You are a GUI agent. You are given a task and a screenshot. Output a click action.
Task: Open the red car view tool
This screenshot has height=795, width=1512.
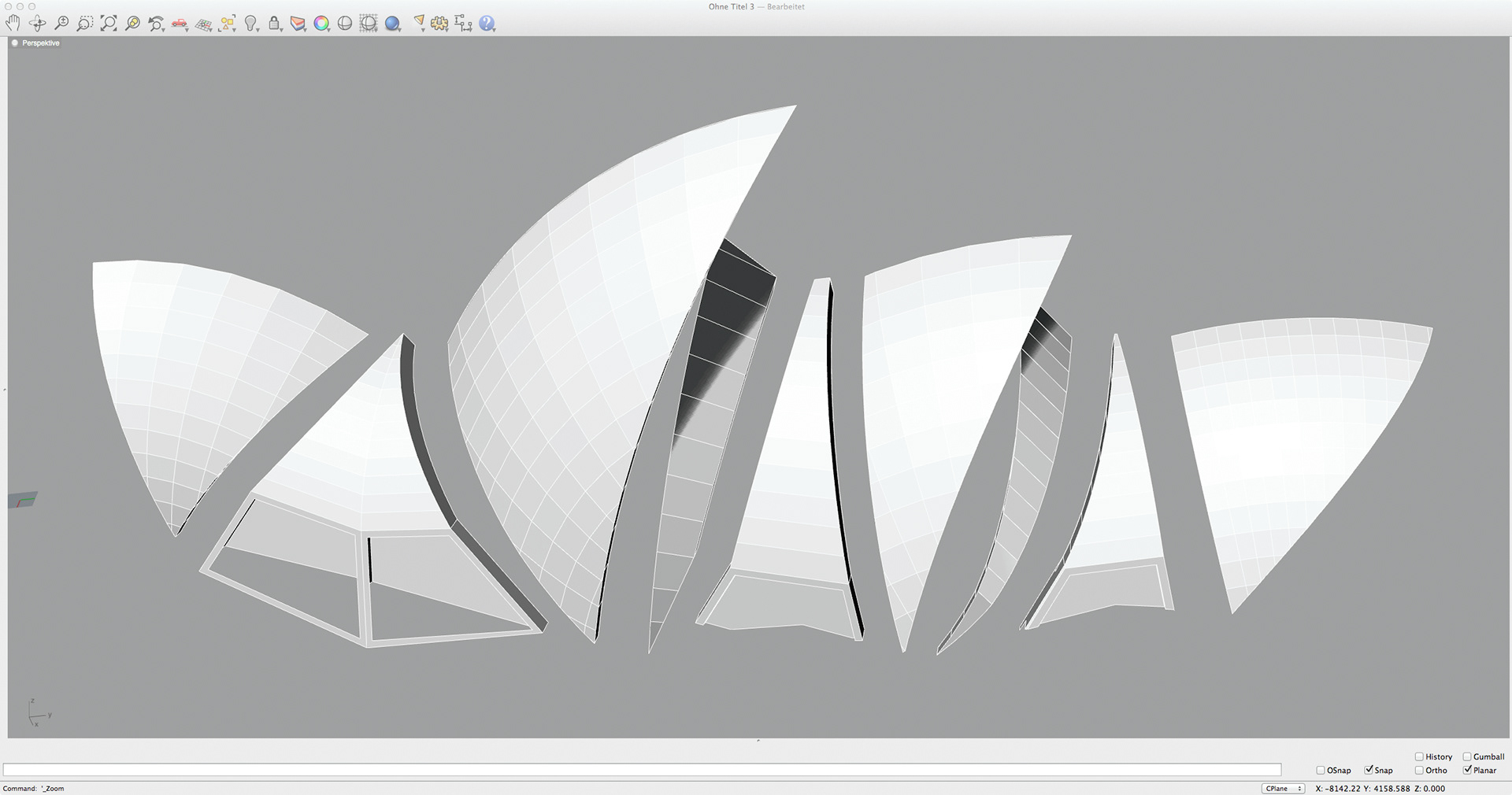click(179, 24)
